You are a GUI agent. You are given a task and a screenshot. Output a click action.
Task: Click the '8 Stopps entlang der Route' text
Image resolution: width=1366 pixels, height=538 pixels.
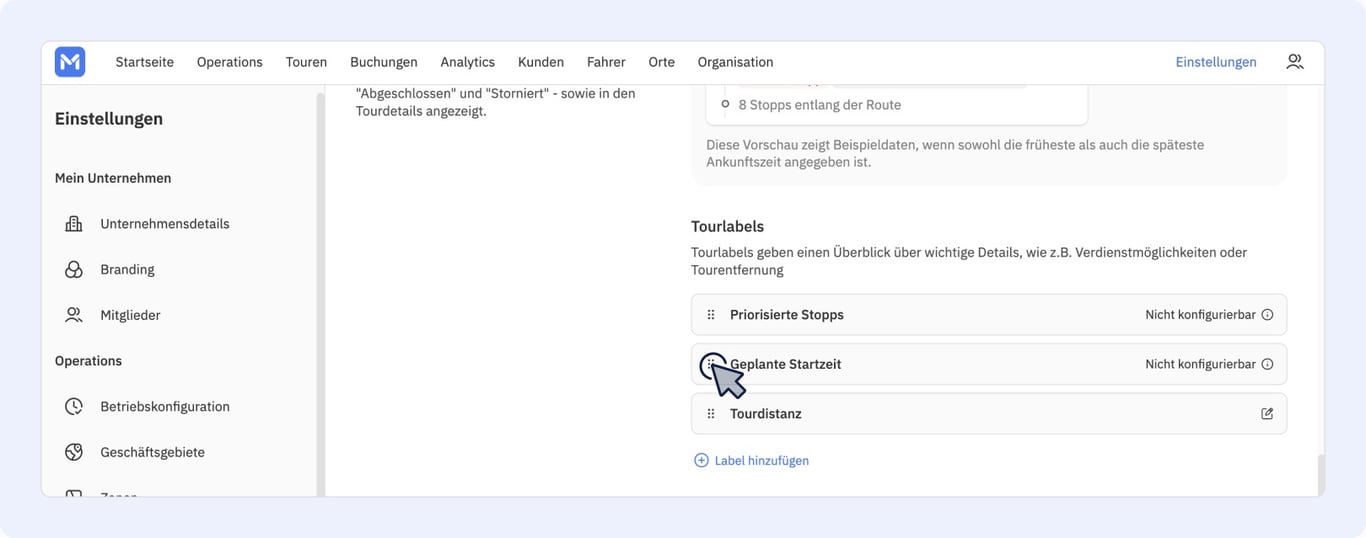[x=819, y=105]
